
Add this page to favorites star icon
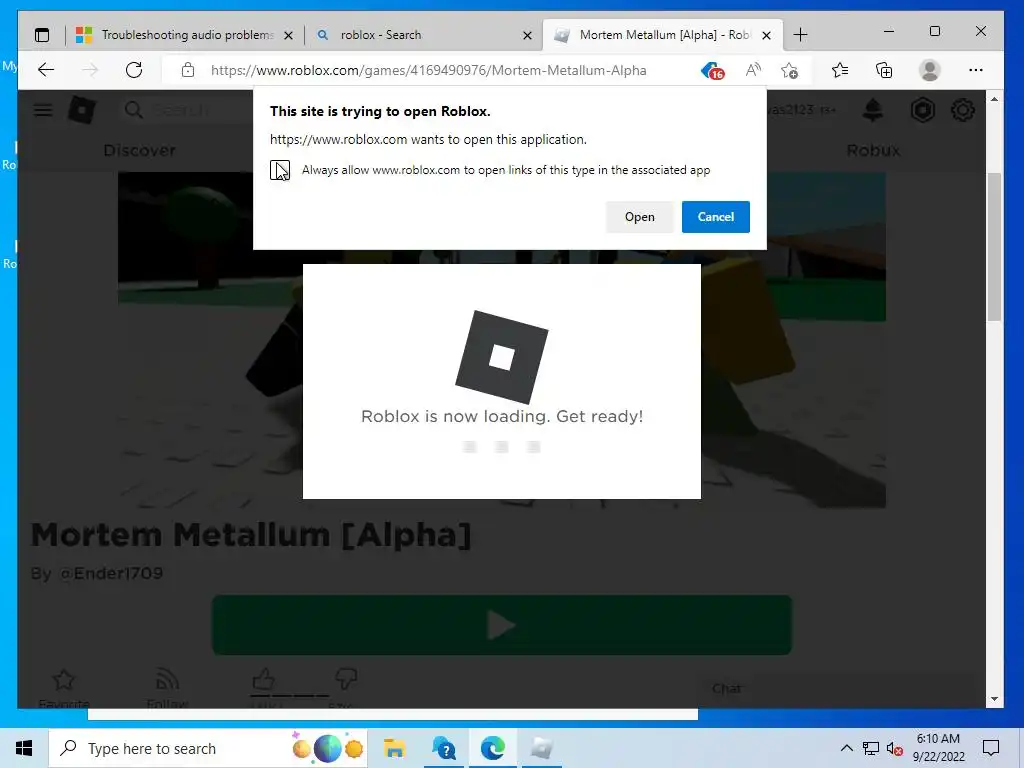(790, 70)
